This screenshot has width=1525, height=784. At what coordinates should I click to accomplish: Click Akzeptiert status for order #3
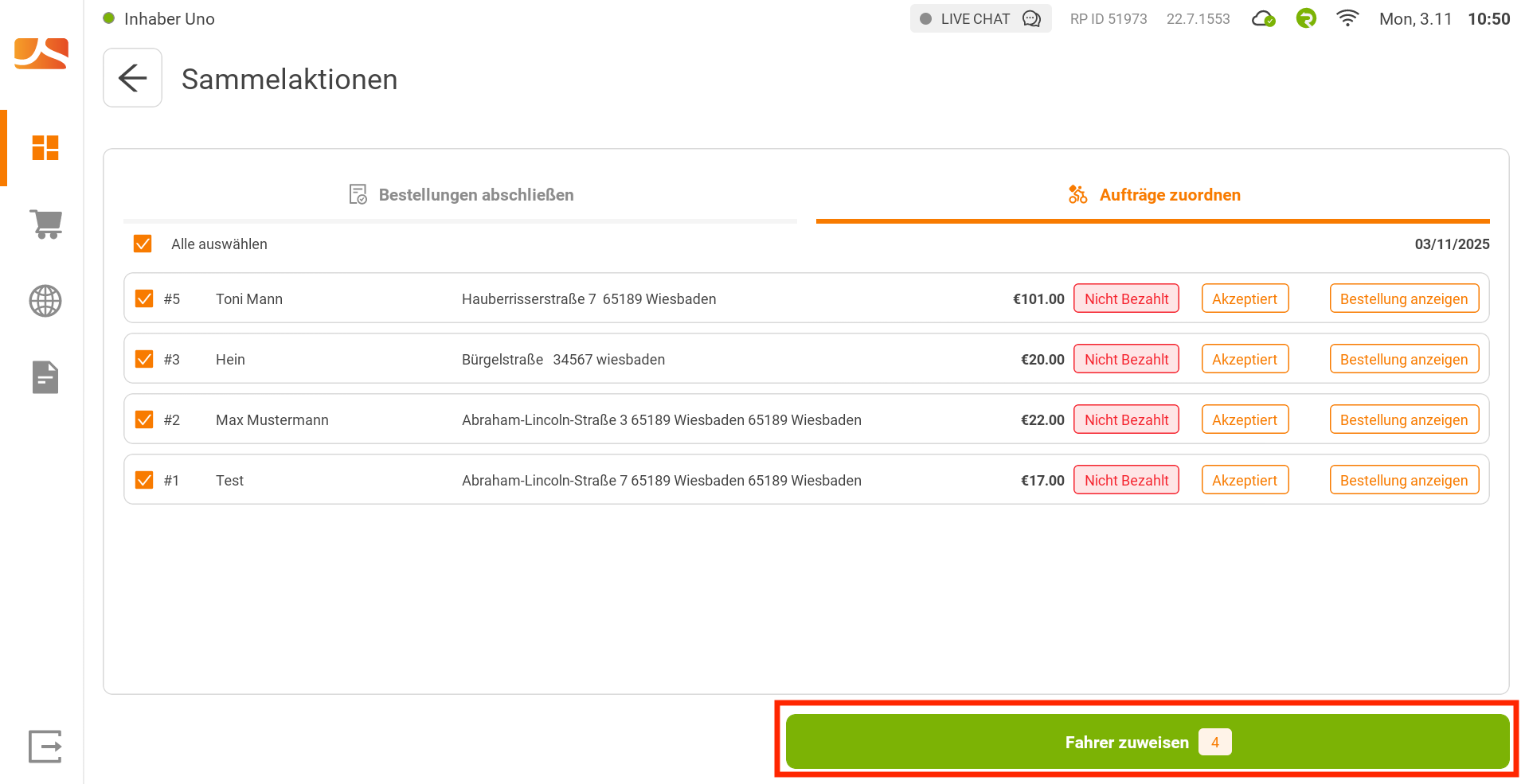(1244, 359)
